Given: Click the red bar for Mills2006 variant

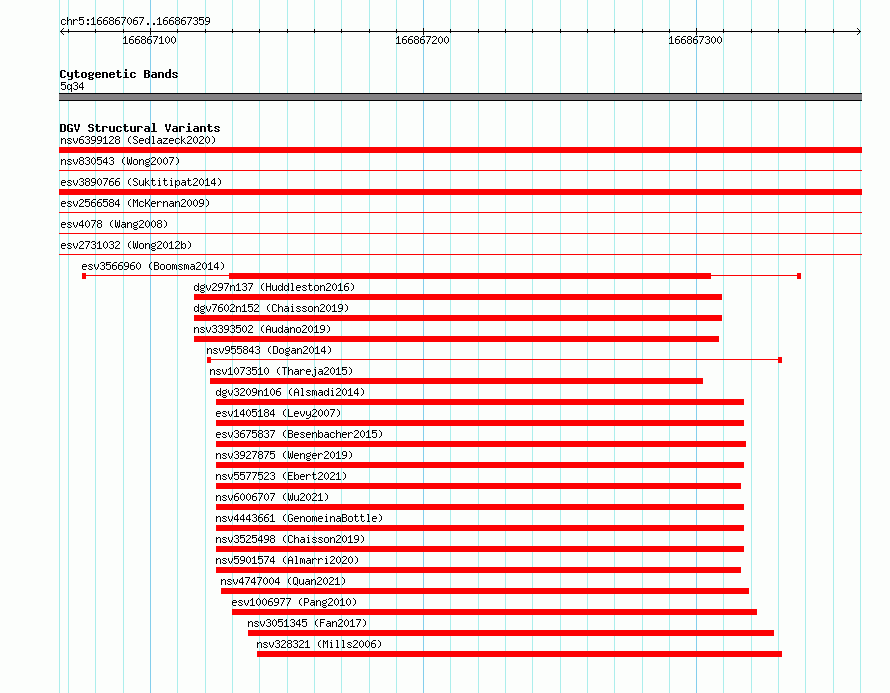Looking at the screenshot, I should click(x=519, y=654).
